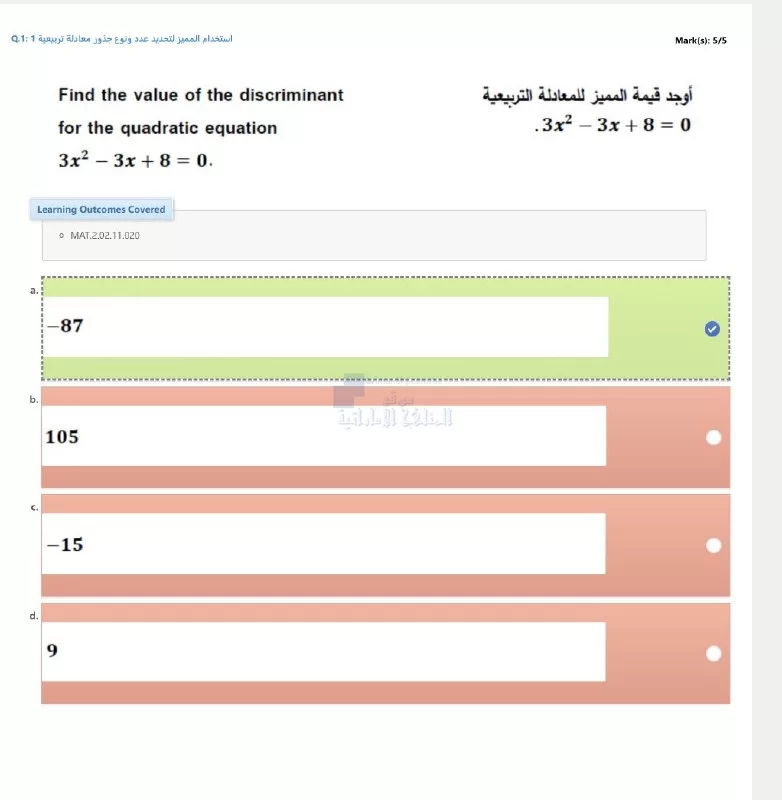Click the option letter 'a.' label
The image size is (782, 800).
click(34, 290)
